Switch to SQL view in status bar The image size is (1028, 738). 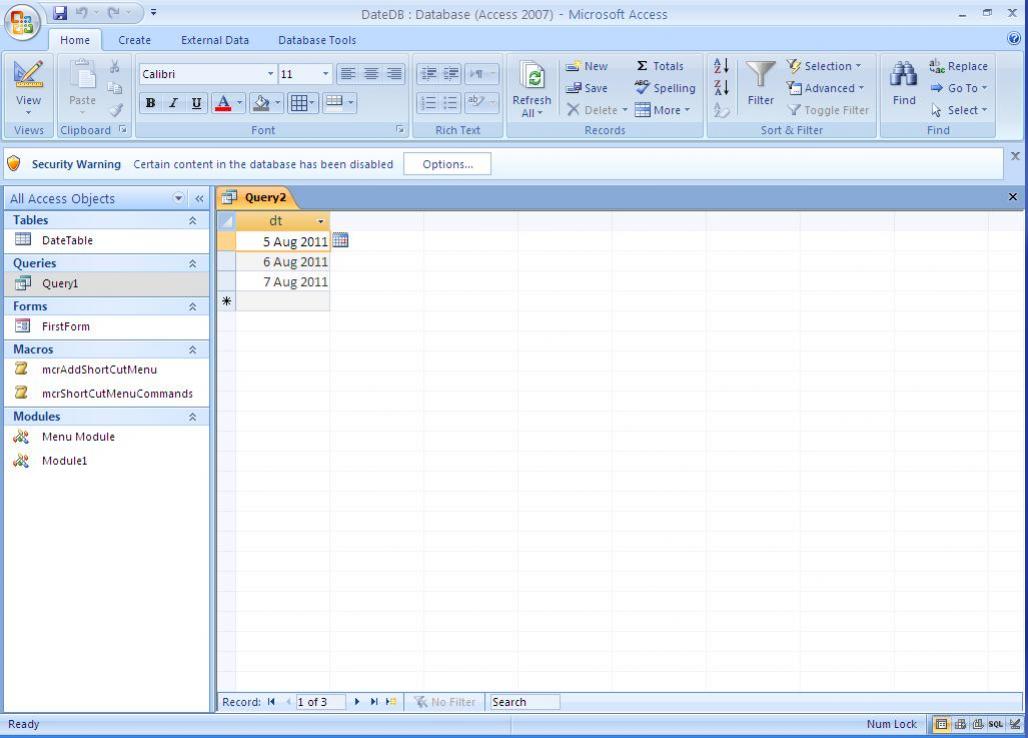[996, 724]
